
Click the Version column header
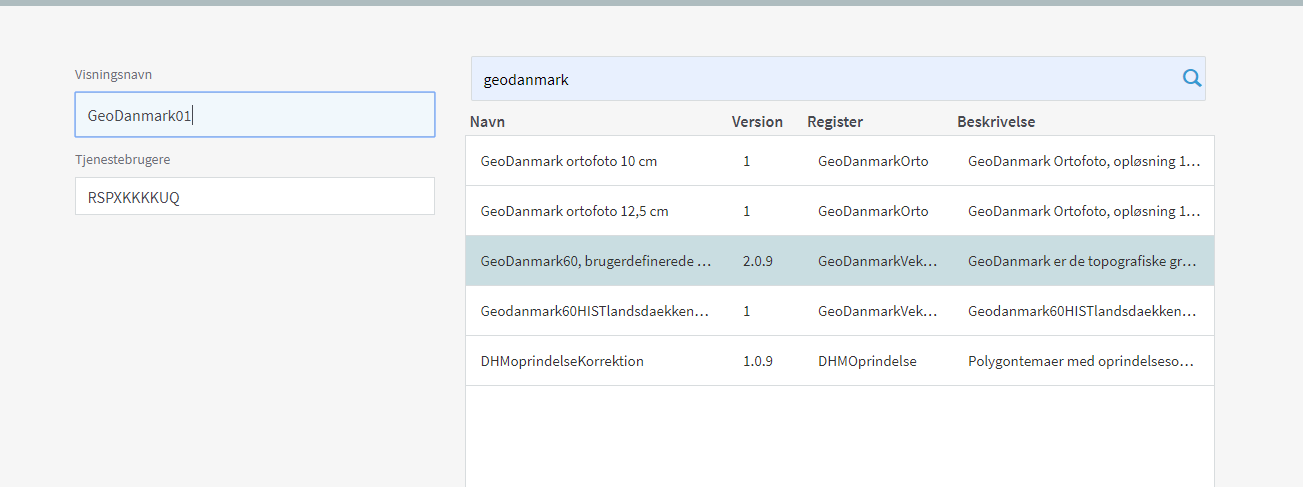(757, 122)
